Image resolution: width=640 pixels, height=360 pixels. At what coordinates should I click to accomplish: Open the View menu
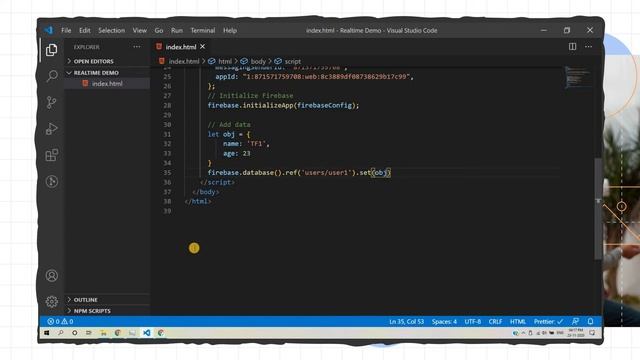pyautogui.click(x=139, y=30)
